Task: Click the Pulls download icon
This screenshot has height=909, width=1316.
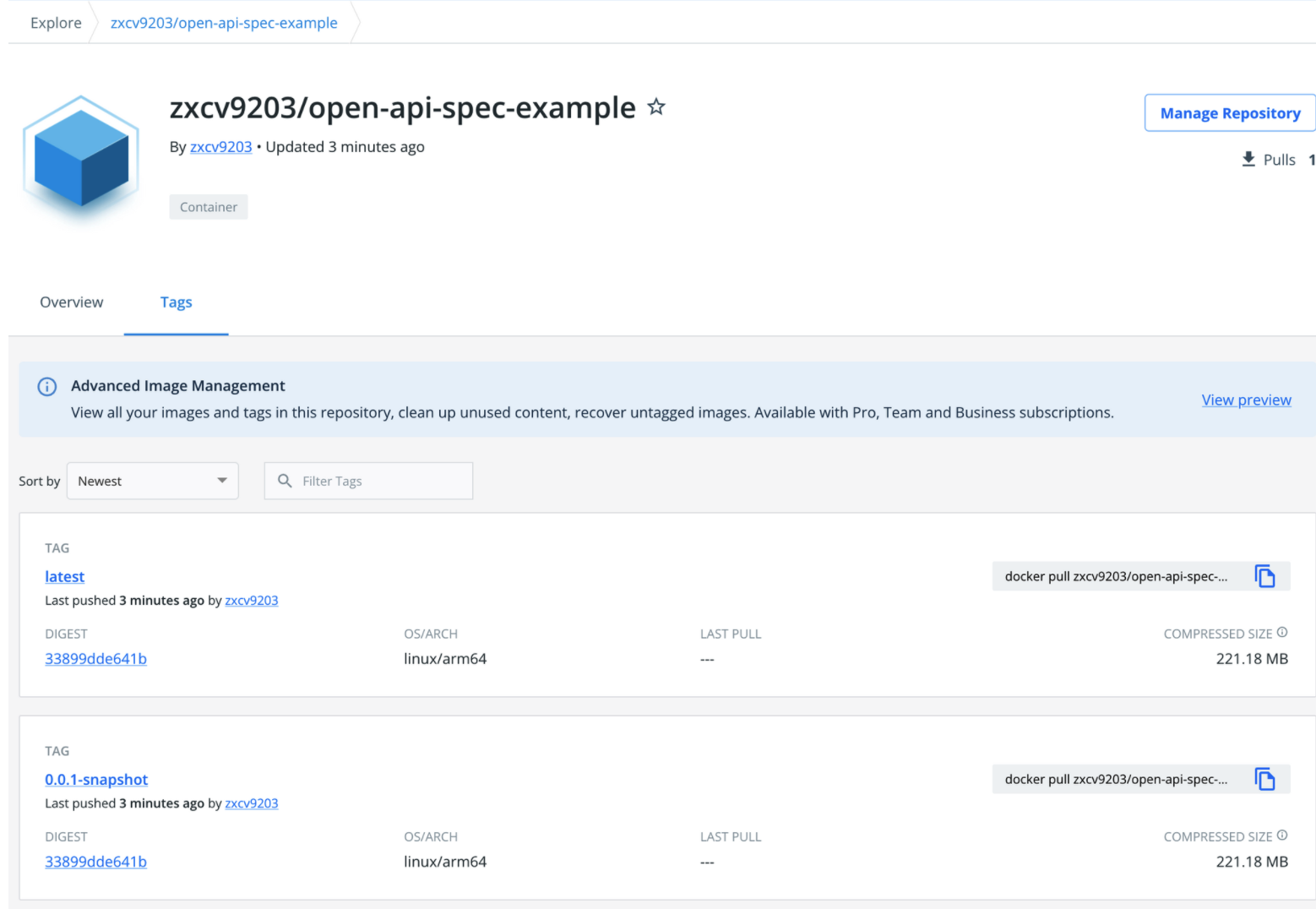Action: pyautogui.click(x=1248, y=159)
